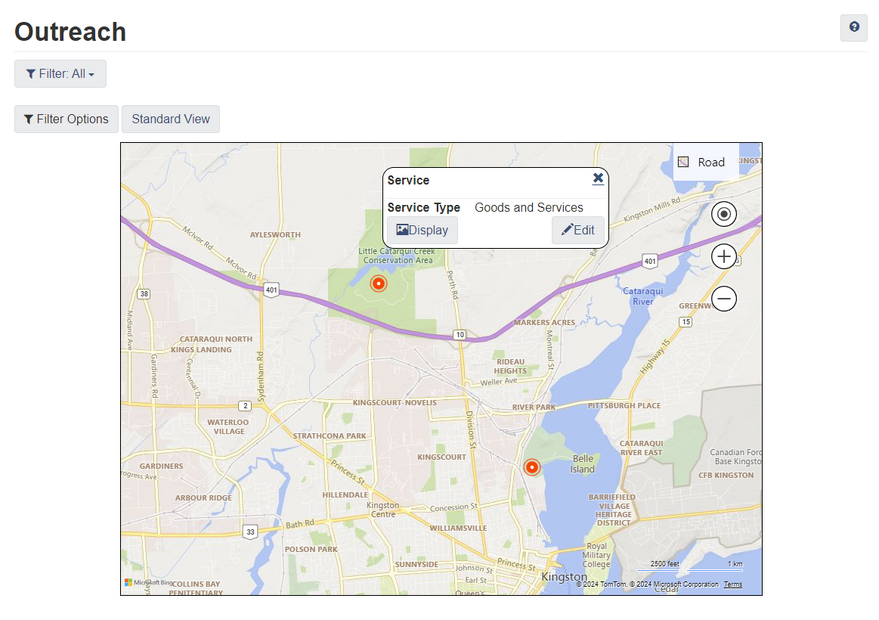Select the pin in Little Cataraqui Creek Conservation Area
Screen dimensions: 879x620
click(378, 284)
